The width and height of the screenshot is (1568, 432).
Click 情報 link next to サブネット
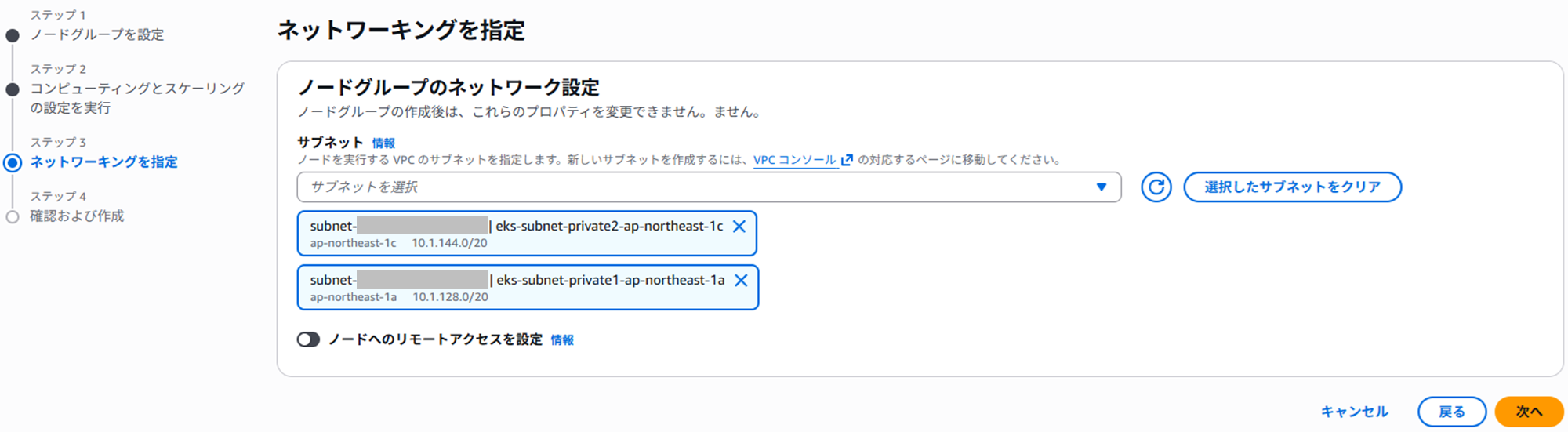click(x=383, y=143)
